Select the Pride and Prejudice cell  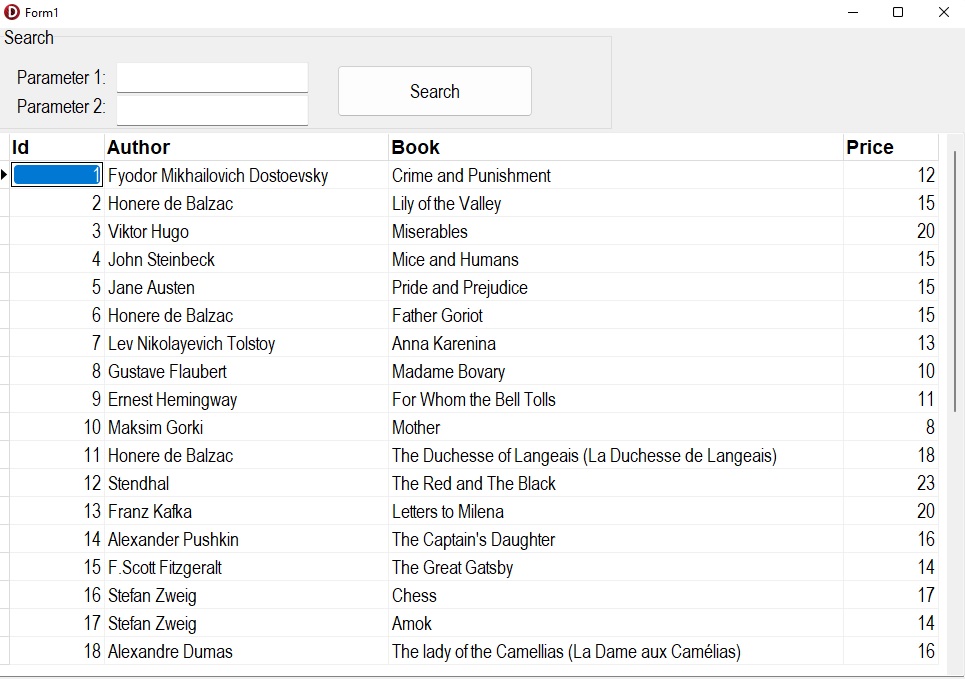(459, 288)
